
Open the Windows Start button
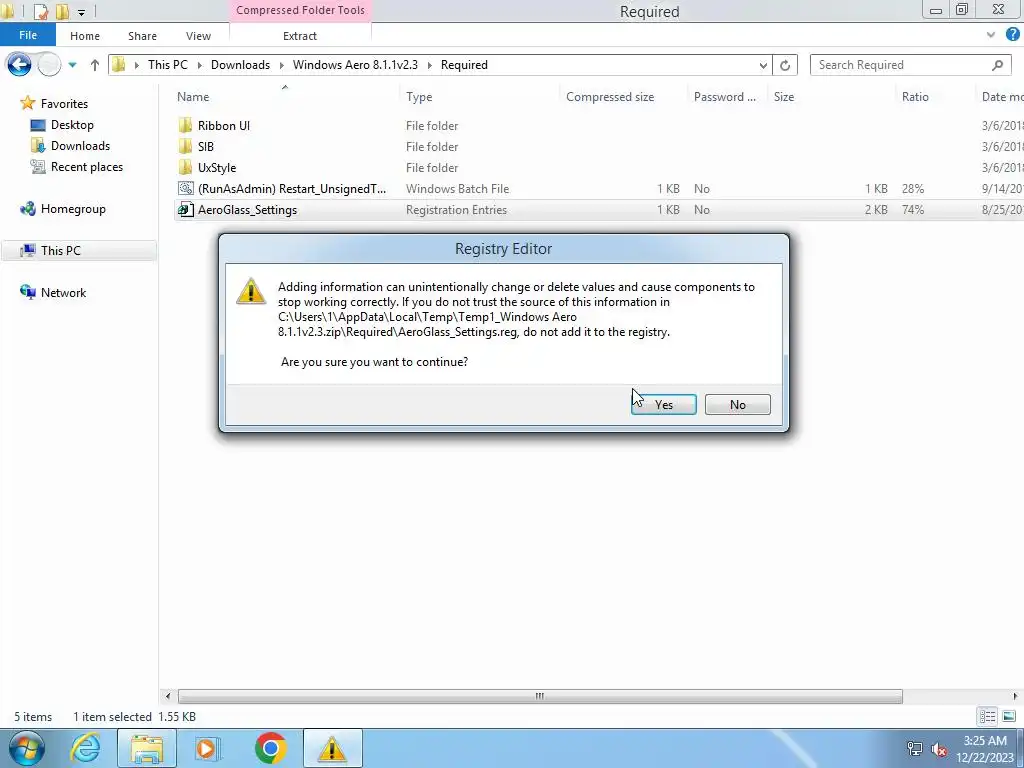click(27, 748)
